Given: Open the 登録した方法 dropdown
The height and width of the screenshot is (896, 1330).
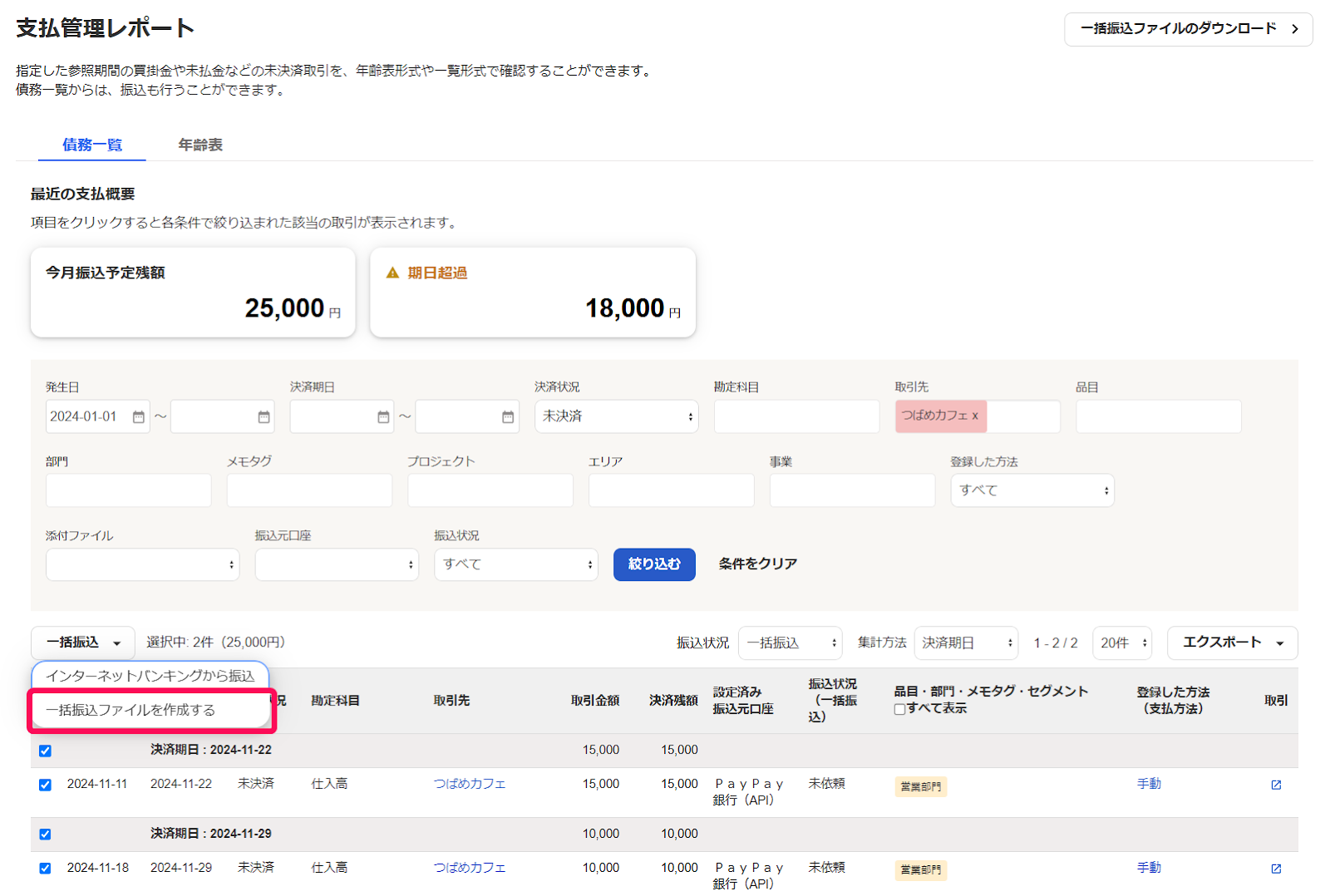Looking at the screenshot, I should point(1032,490).
